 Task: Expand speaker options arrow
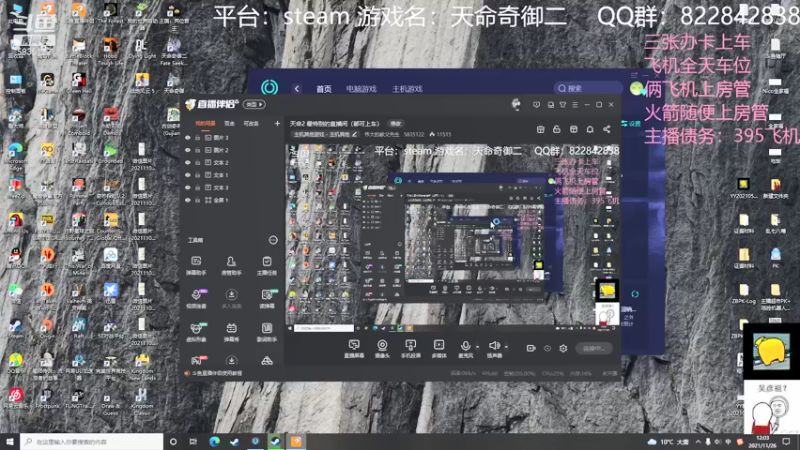506,347
